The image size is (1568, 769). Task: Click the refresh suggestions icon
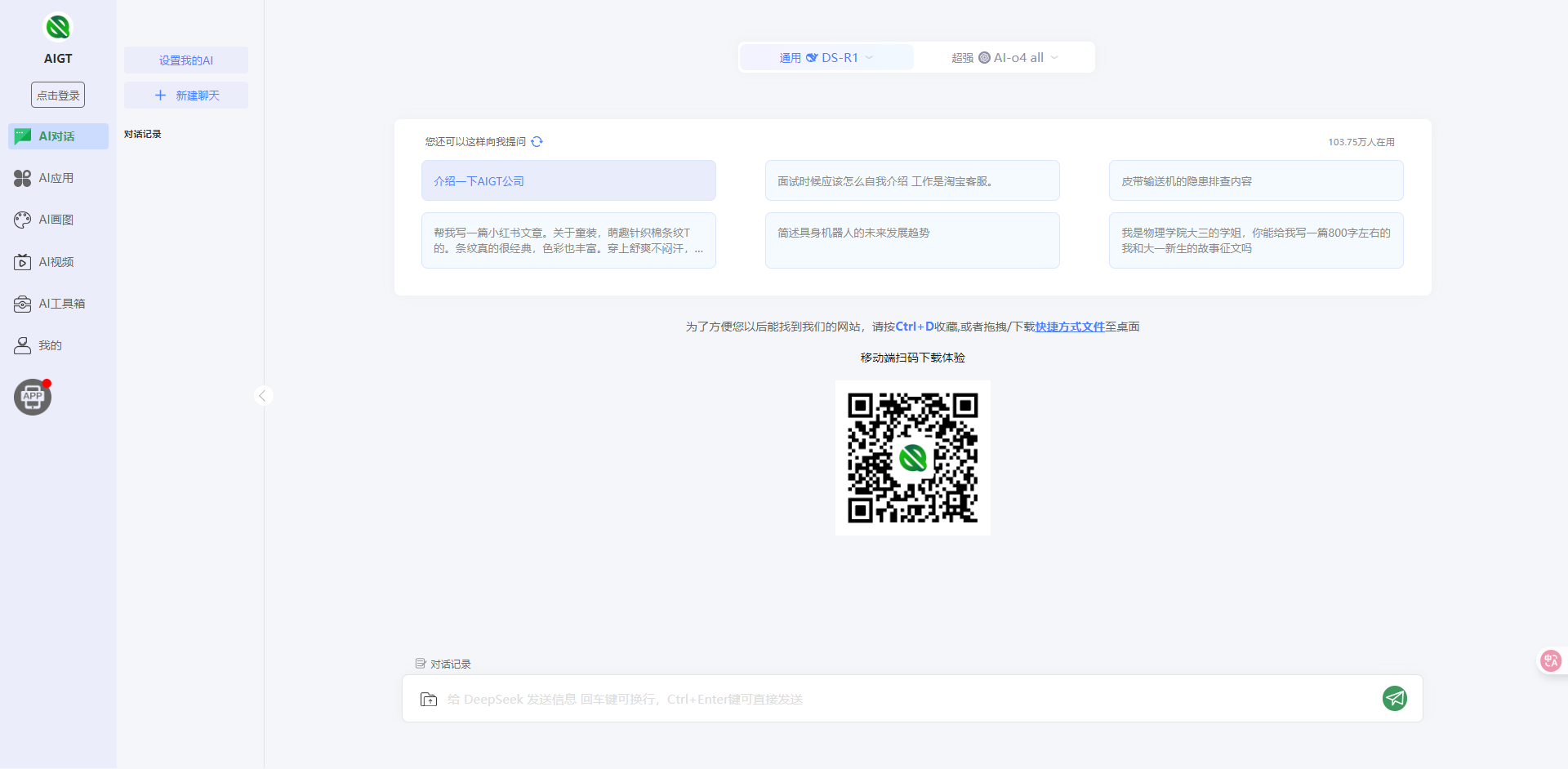537,142
